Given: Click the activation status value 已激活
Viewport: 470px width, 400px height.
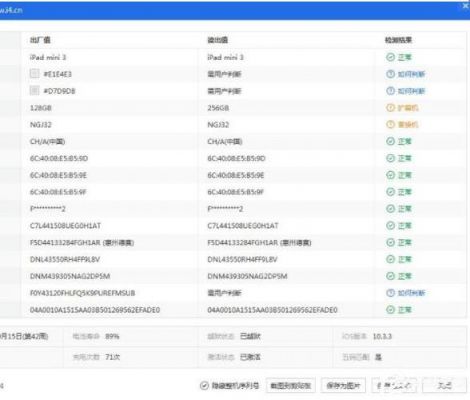Looking at the screenshot, I should pos(250,357).
